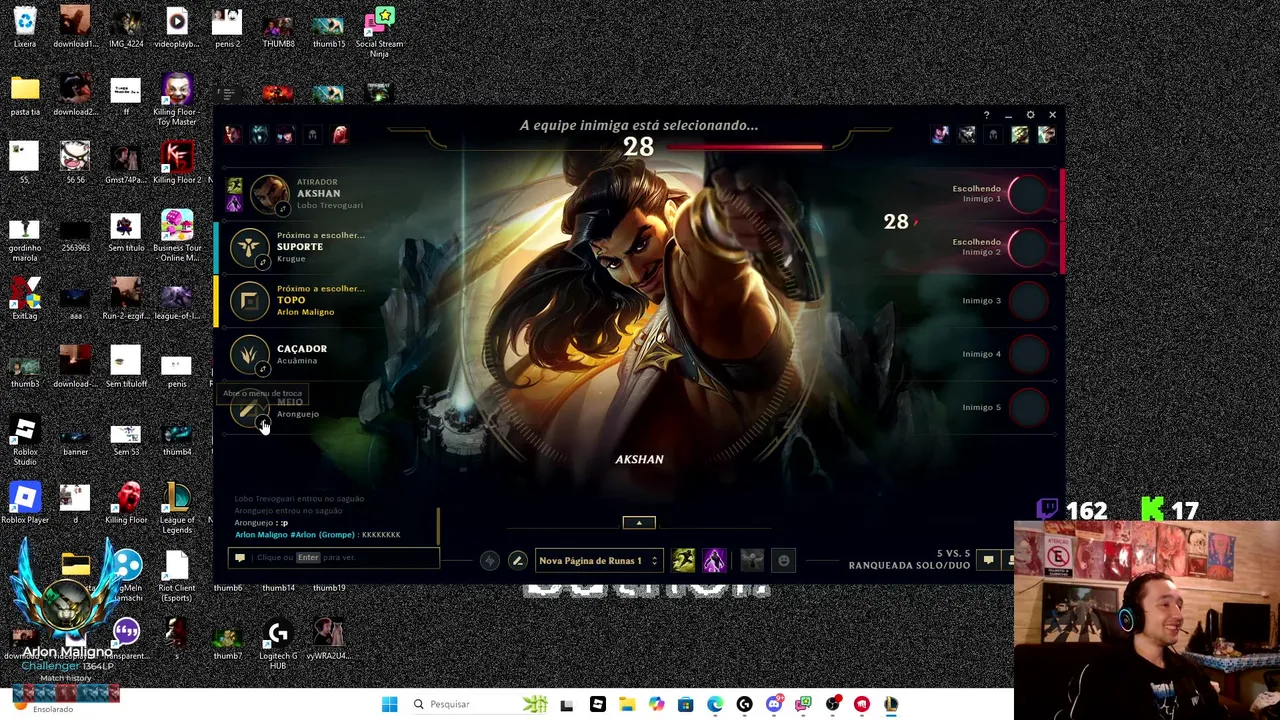Open Business Tour Online shortcut
This screenshot has height=720, width=1280.
pos(177,236)
